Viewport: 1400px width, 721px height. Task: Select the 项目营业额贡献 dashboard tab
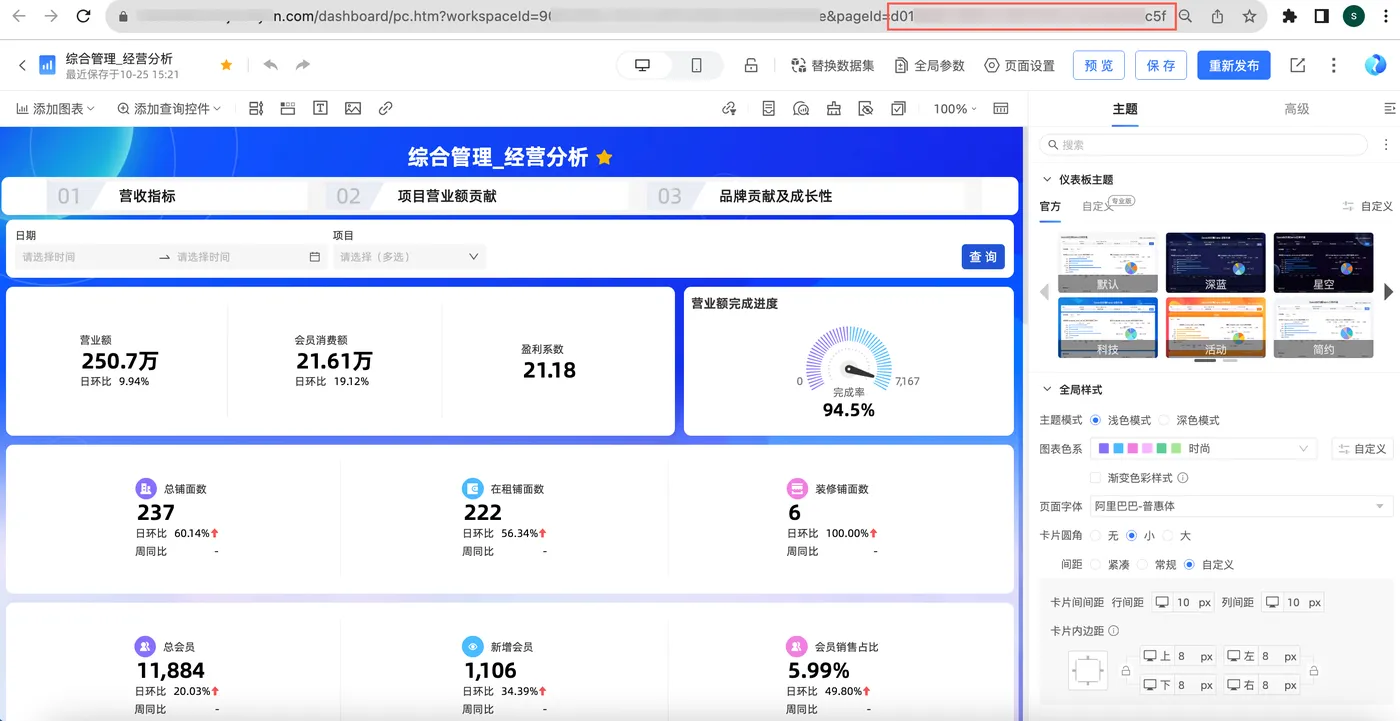click(x=447, y=196)
